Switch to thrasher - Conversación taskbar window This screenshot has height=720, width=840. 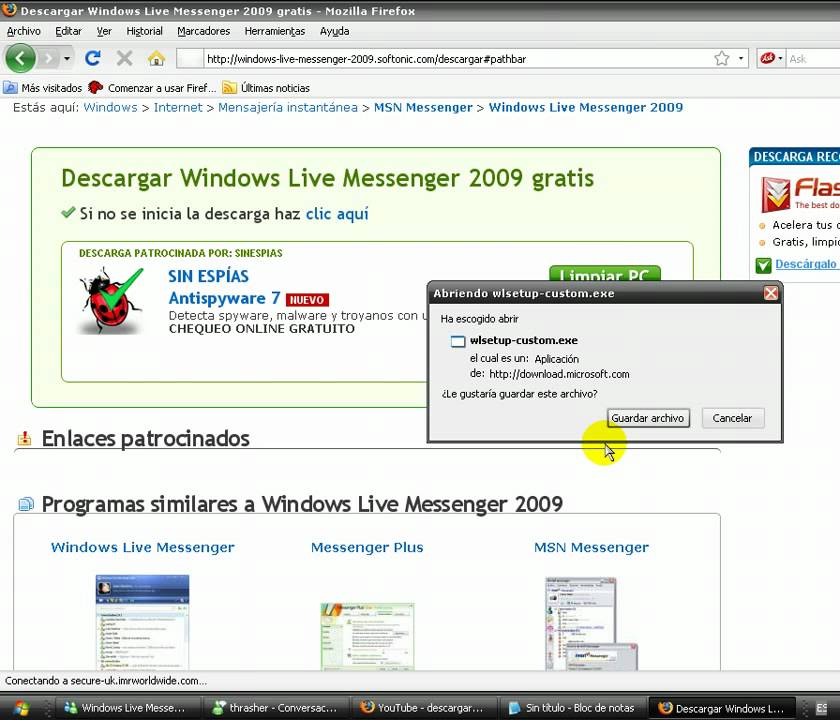[x=276, y=708]
